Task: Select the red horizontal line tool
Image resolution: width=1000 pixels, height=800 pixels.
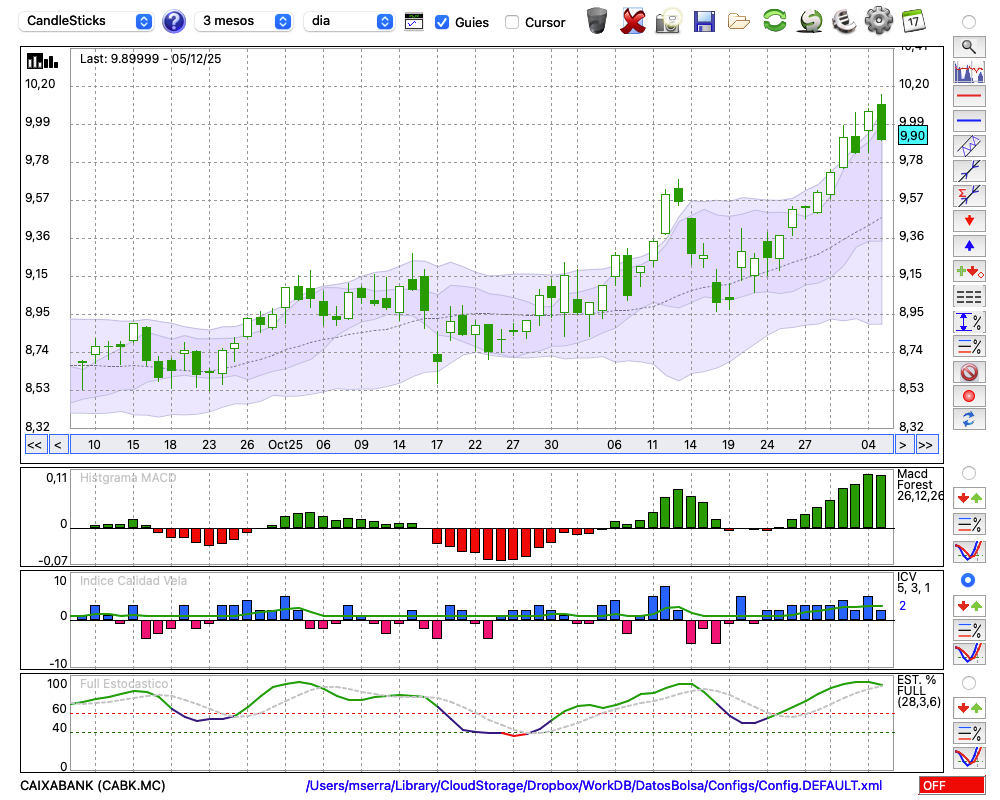Action: 969,96
